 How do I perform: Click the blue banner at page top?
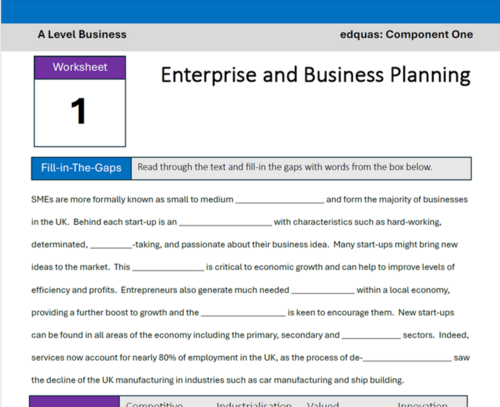250,12
